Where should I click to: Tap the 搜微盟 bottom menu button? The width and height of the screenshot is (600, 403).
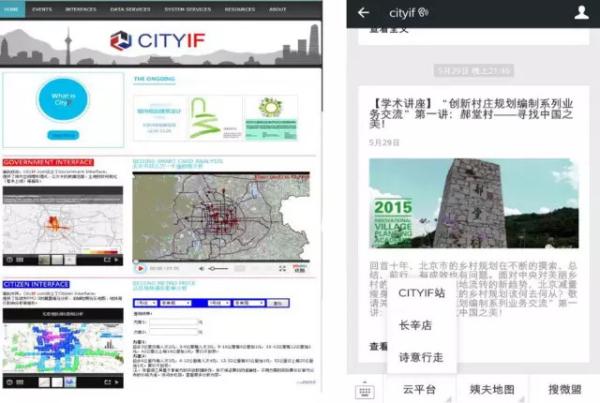564,389
